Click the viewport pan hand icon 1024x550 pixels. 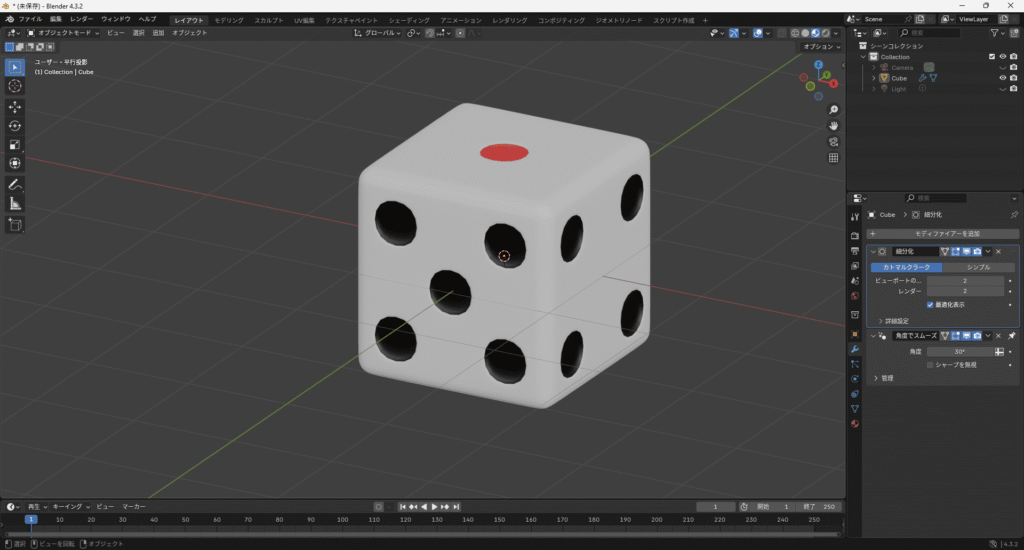(833, 125)
